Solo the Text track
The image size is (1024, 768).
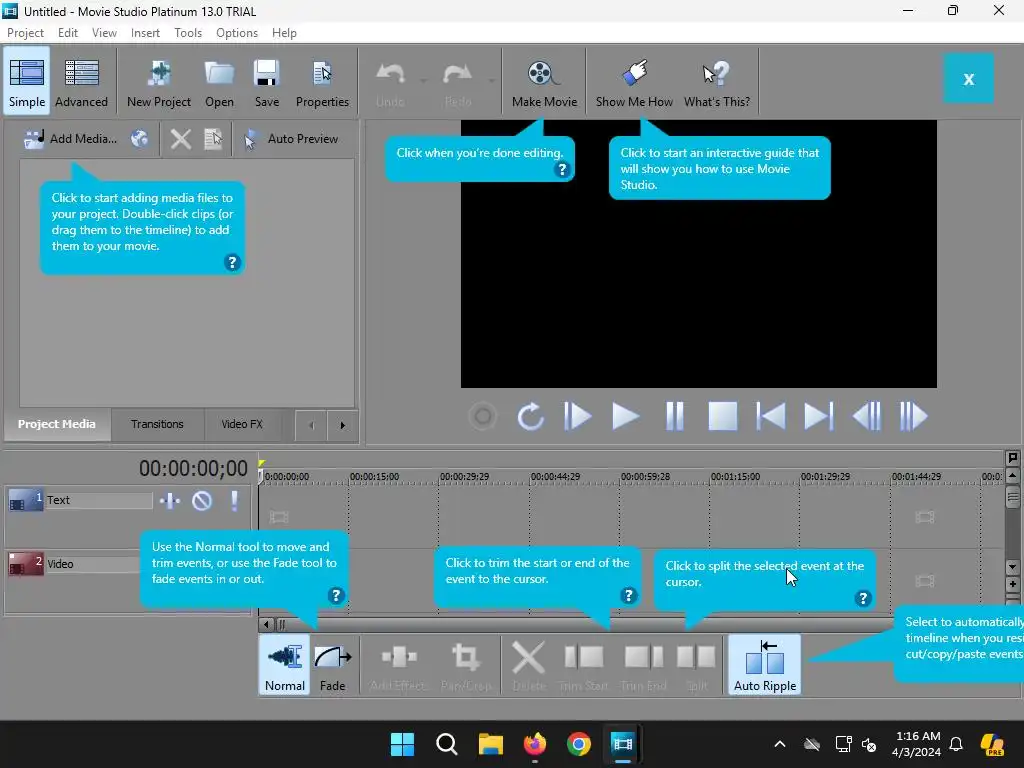[x=234, y=501]
